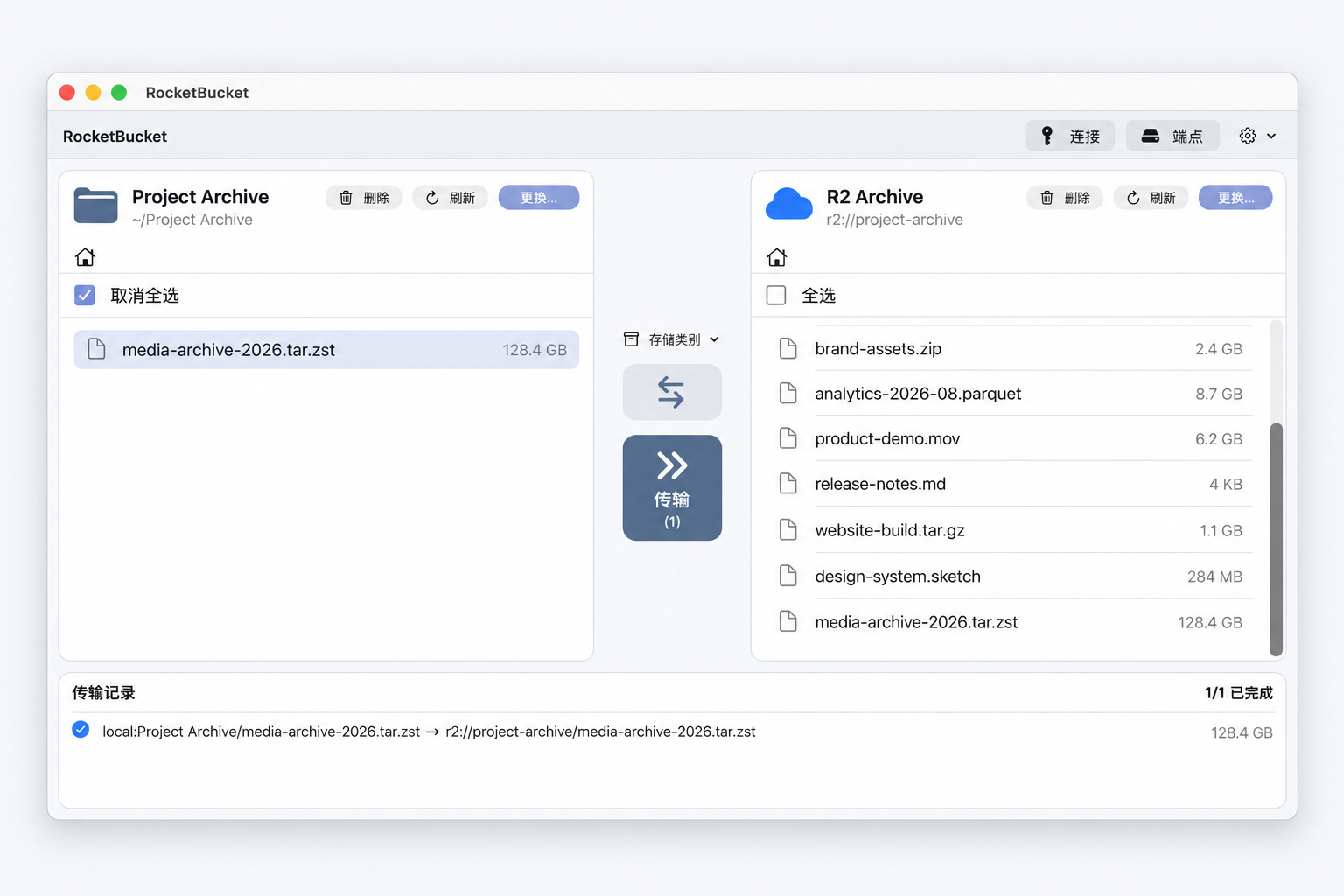Select design-system.sketch file name
The image size is (1344, 896).
pos(898,576)
